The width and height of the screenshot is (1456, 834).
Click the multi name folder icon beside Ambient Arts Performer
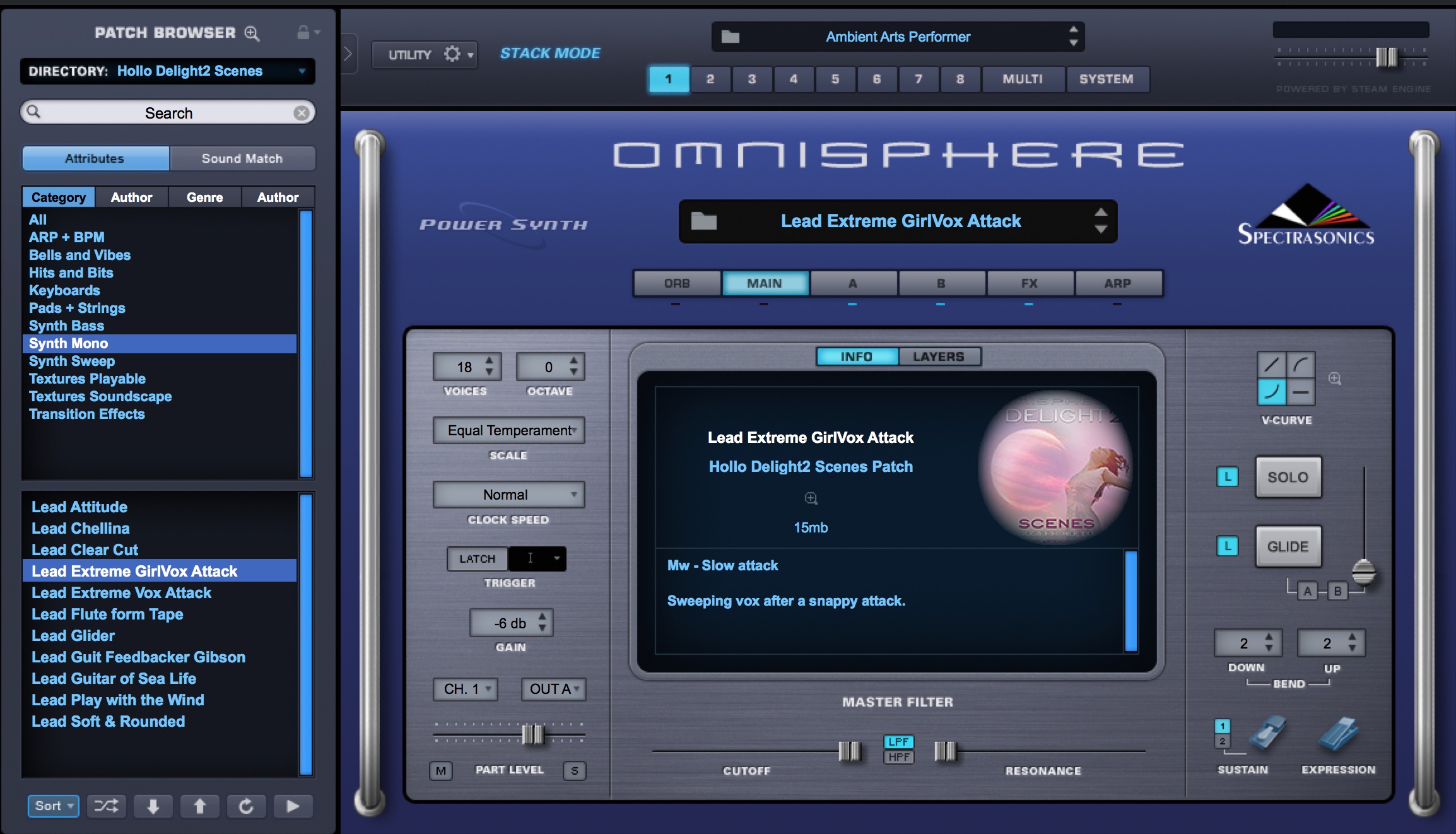pos(731,37)
